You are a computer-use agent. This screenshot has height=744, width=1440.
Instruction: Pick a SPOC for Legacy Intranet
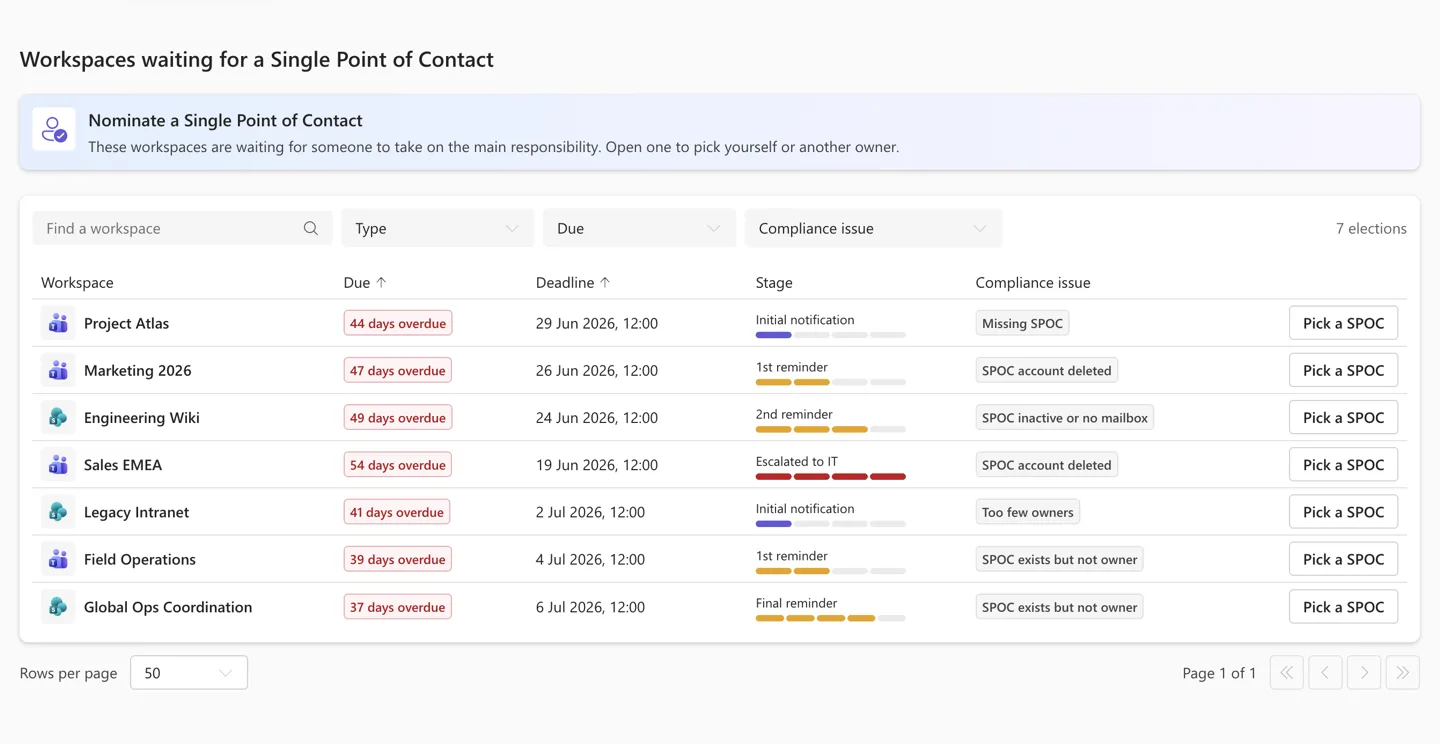[x=1343, y=512]
